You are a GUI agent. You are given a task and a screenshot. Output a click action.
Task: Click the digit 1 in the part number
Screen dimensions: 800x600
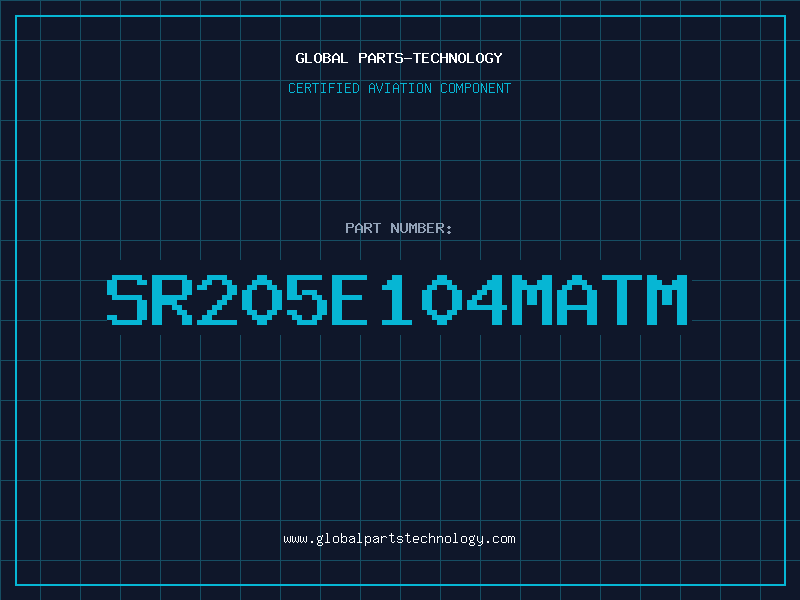coord(396,300)
